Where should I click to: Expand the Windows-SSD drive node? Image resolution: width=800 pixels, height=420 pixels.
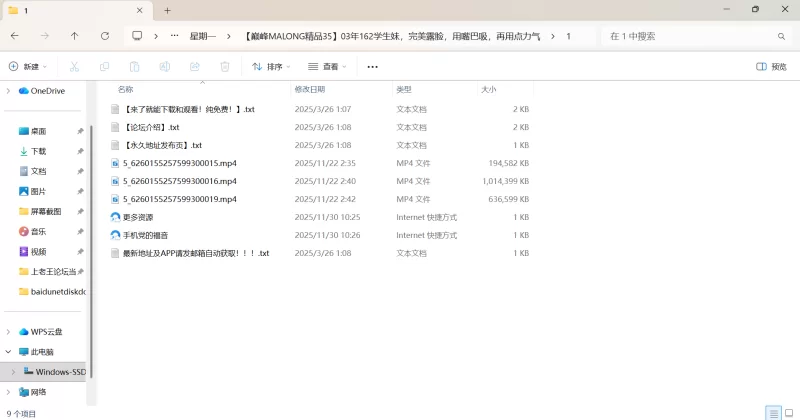click(x=13, y=372)
